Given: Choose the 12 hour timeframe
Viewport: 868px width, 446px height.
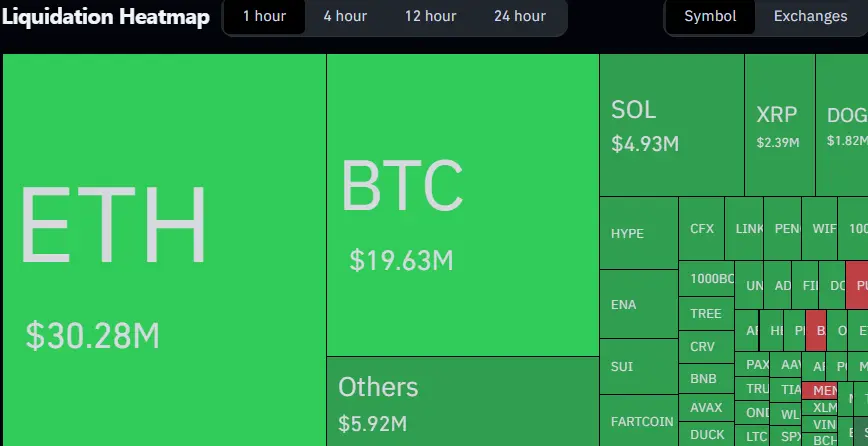Looking at the screenshot, I should click(430, 17).
